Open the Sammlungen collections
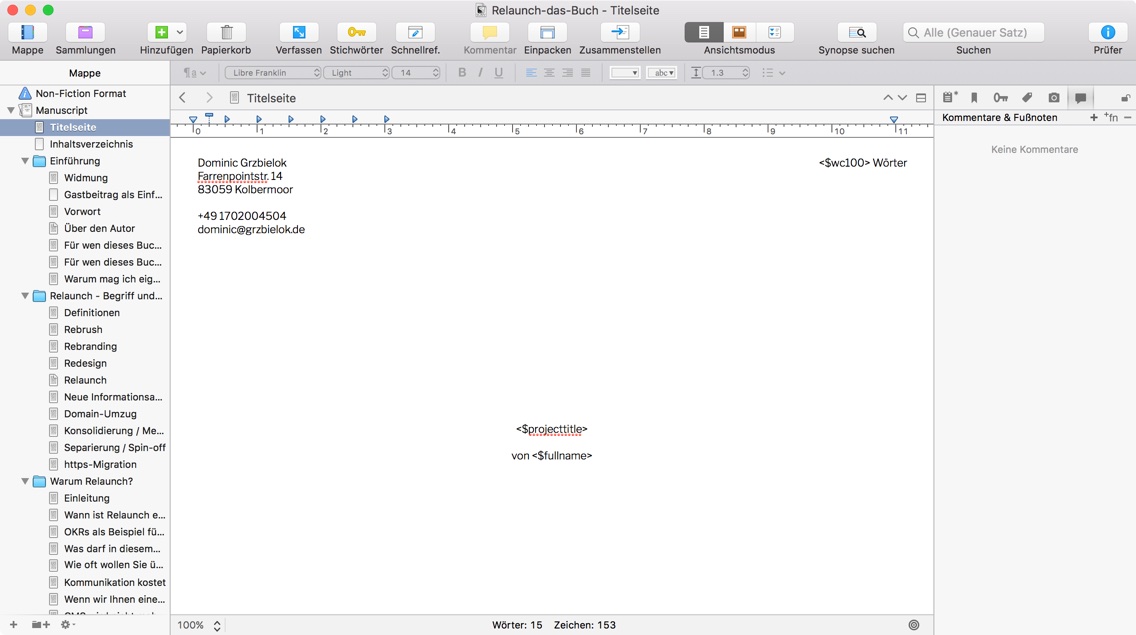 (85, 33)
